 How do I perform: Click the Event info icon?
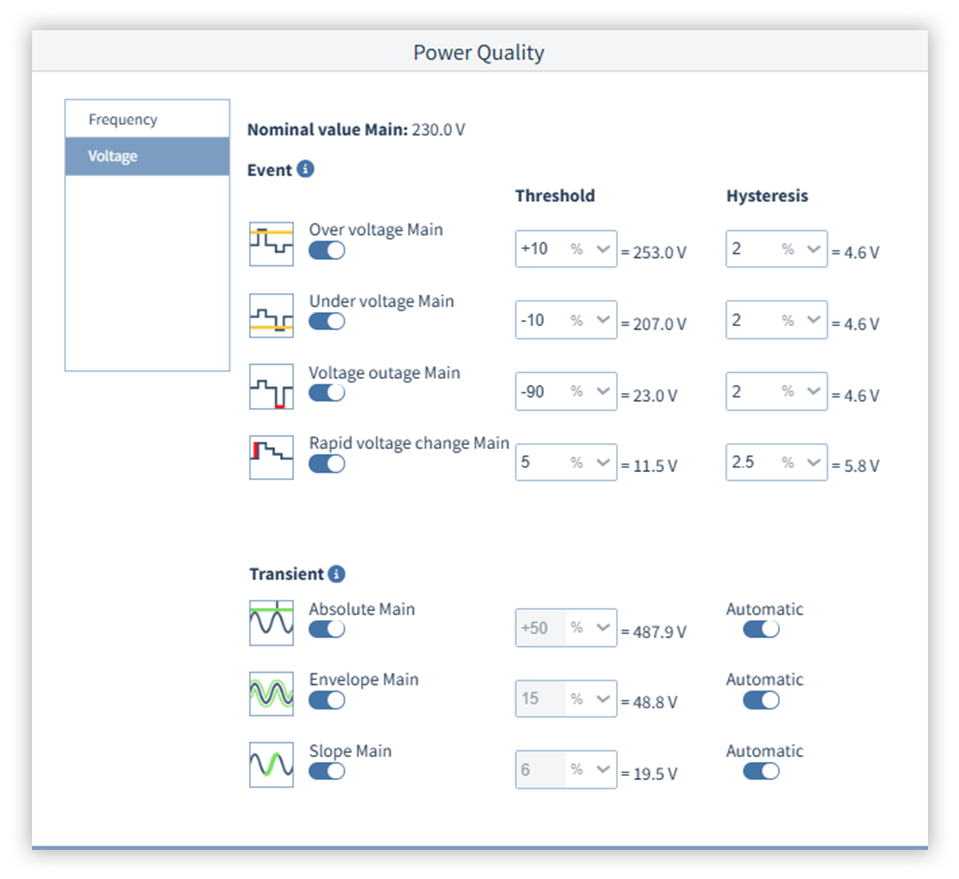[x=306, y=169]
